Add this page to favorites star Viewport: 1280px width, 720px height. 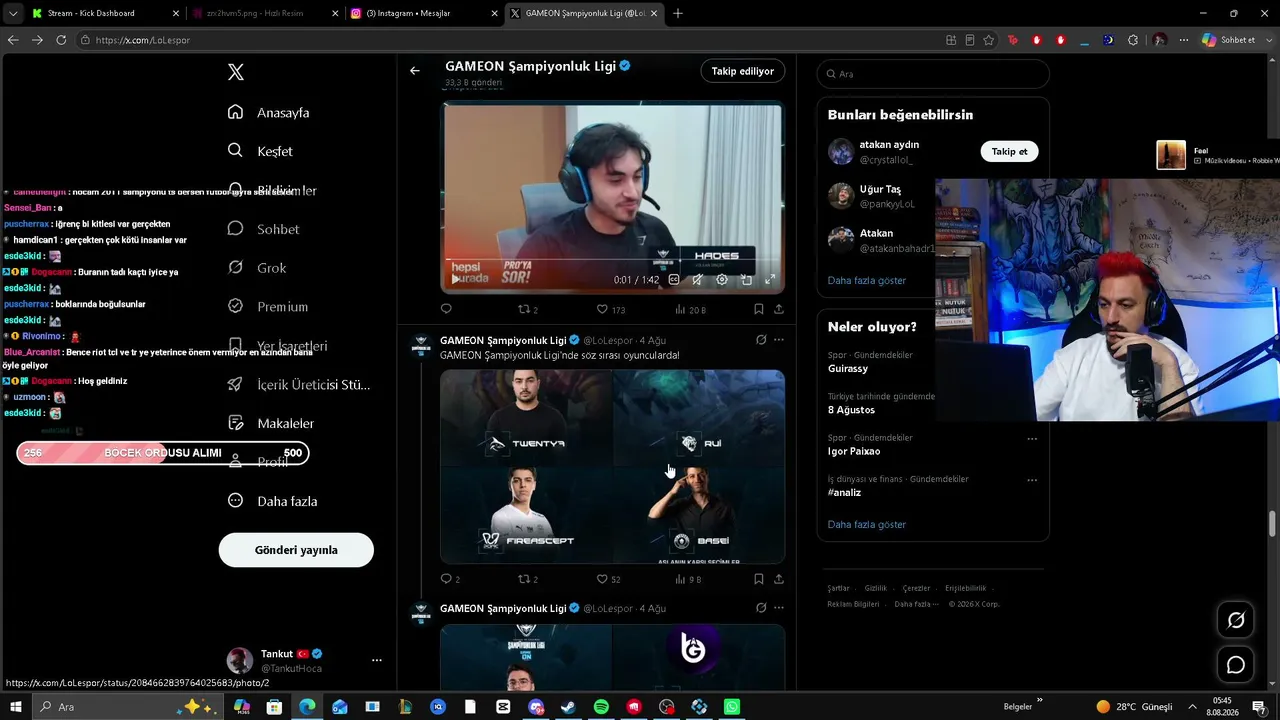(x=989, y=40)
